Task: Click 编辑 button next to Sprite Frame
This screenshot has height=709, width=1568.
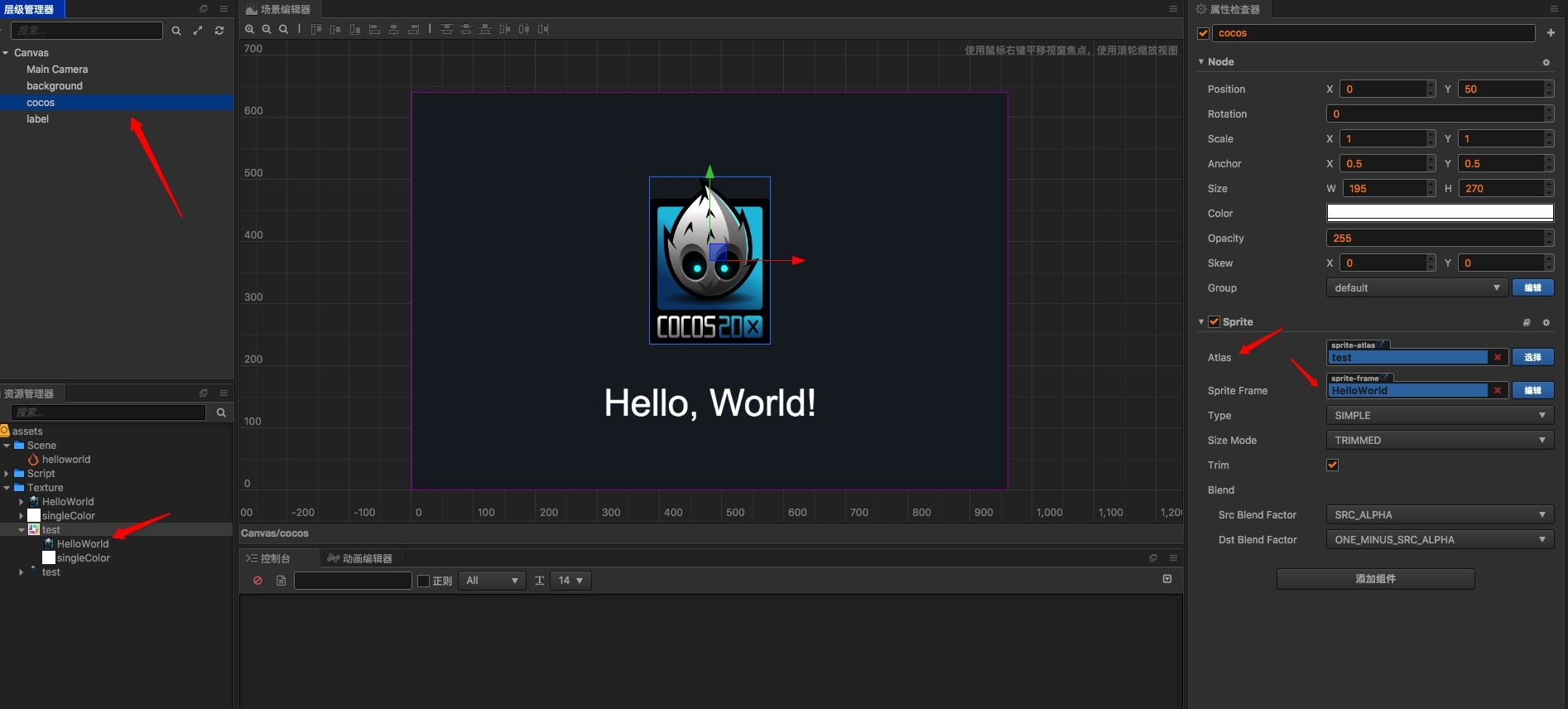Action: (x=1533, y=390)
